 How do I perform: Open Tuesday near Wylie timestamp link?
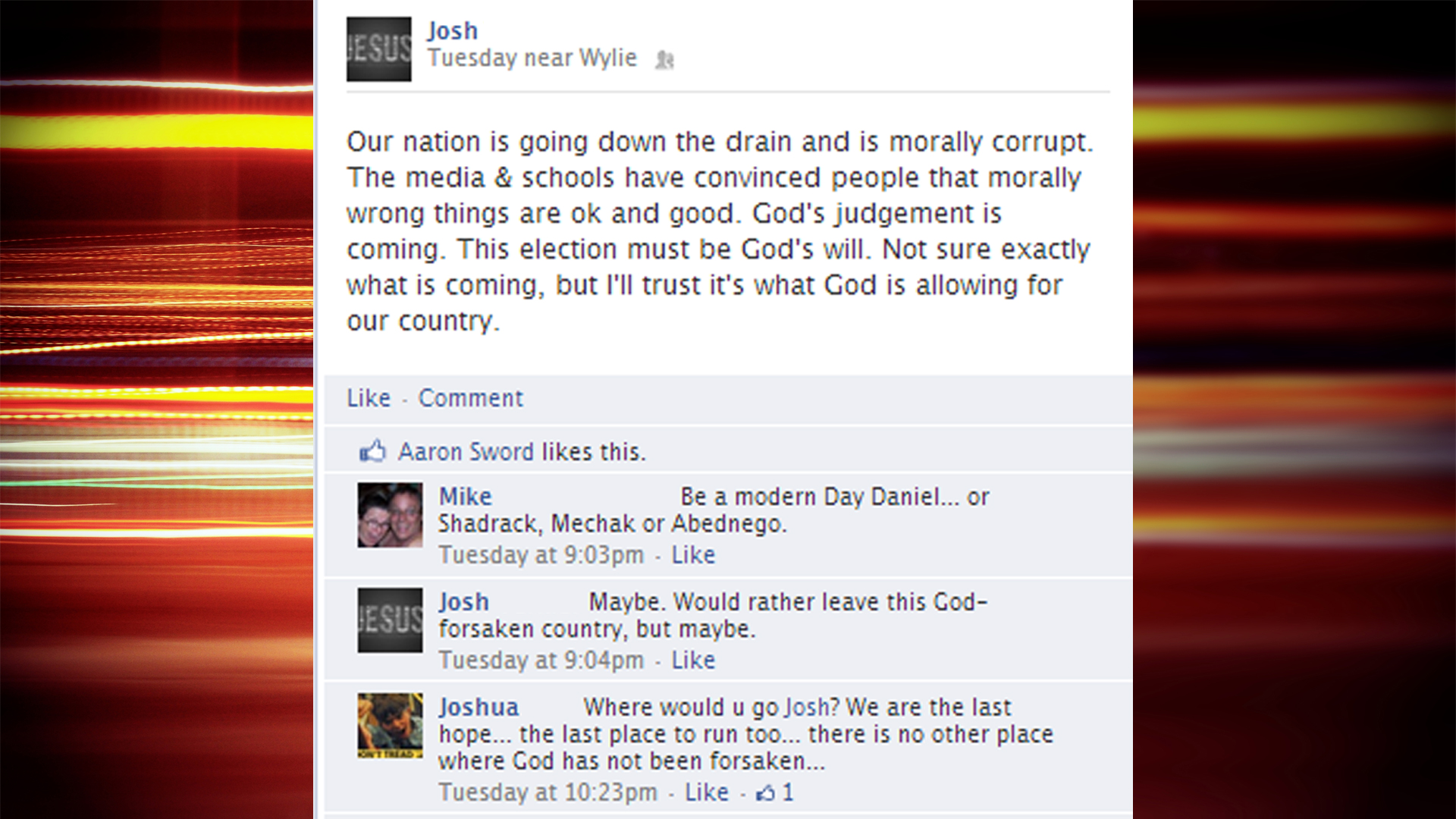coord(532,58)
